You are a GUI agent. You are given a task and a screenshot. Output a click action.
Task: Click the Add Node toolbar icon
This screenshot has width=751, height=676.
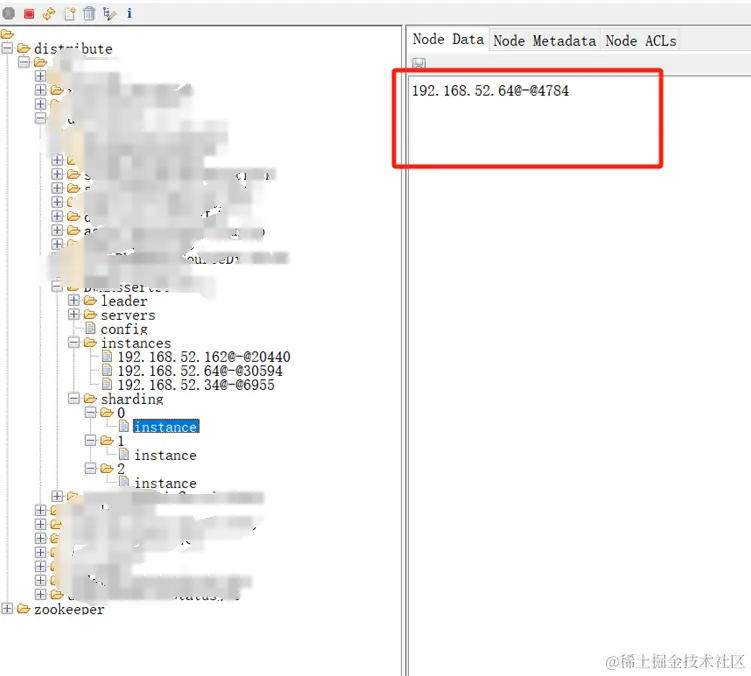(x=70, y=14)
